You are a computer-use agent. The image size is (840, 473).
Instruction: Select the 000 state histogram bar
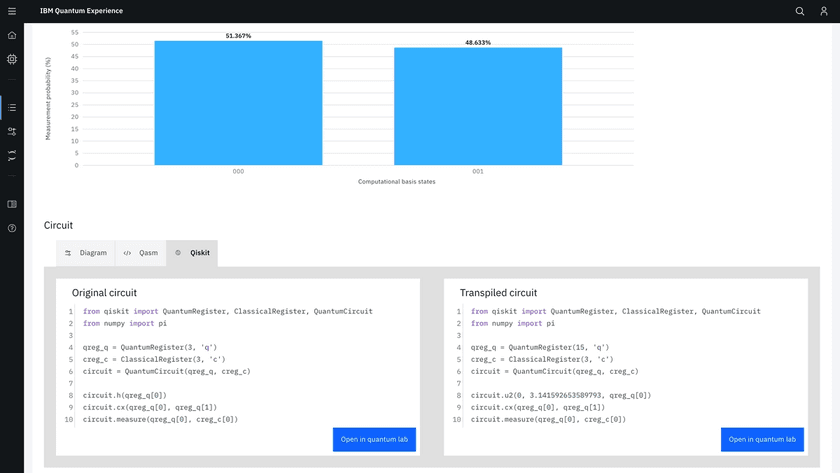pos(238,103)
